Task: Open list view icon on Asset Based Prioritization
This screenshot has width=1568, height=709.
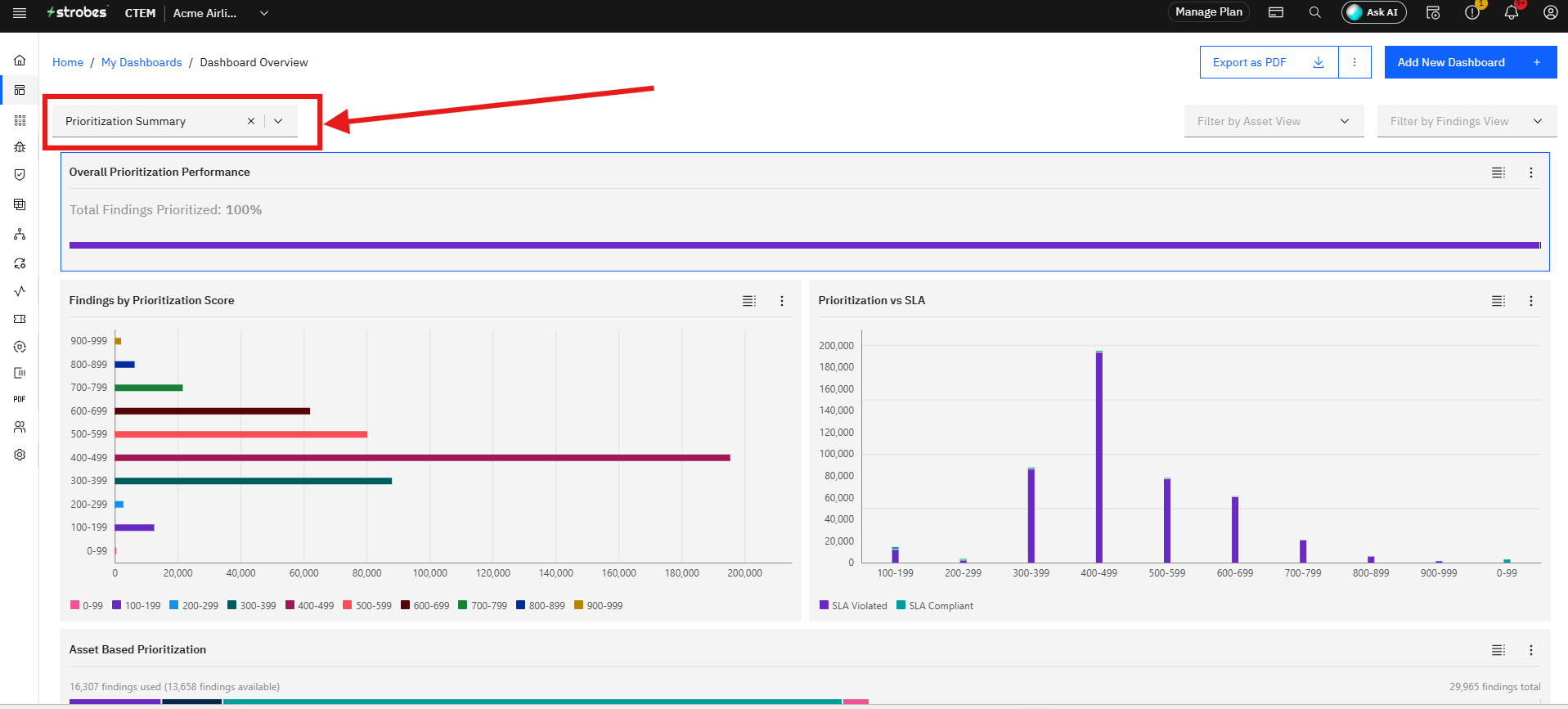Action: pyautogui.click(x=1498, y=650)
